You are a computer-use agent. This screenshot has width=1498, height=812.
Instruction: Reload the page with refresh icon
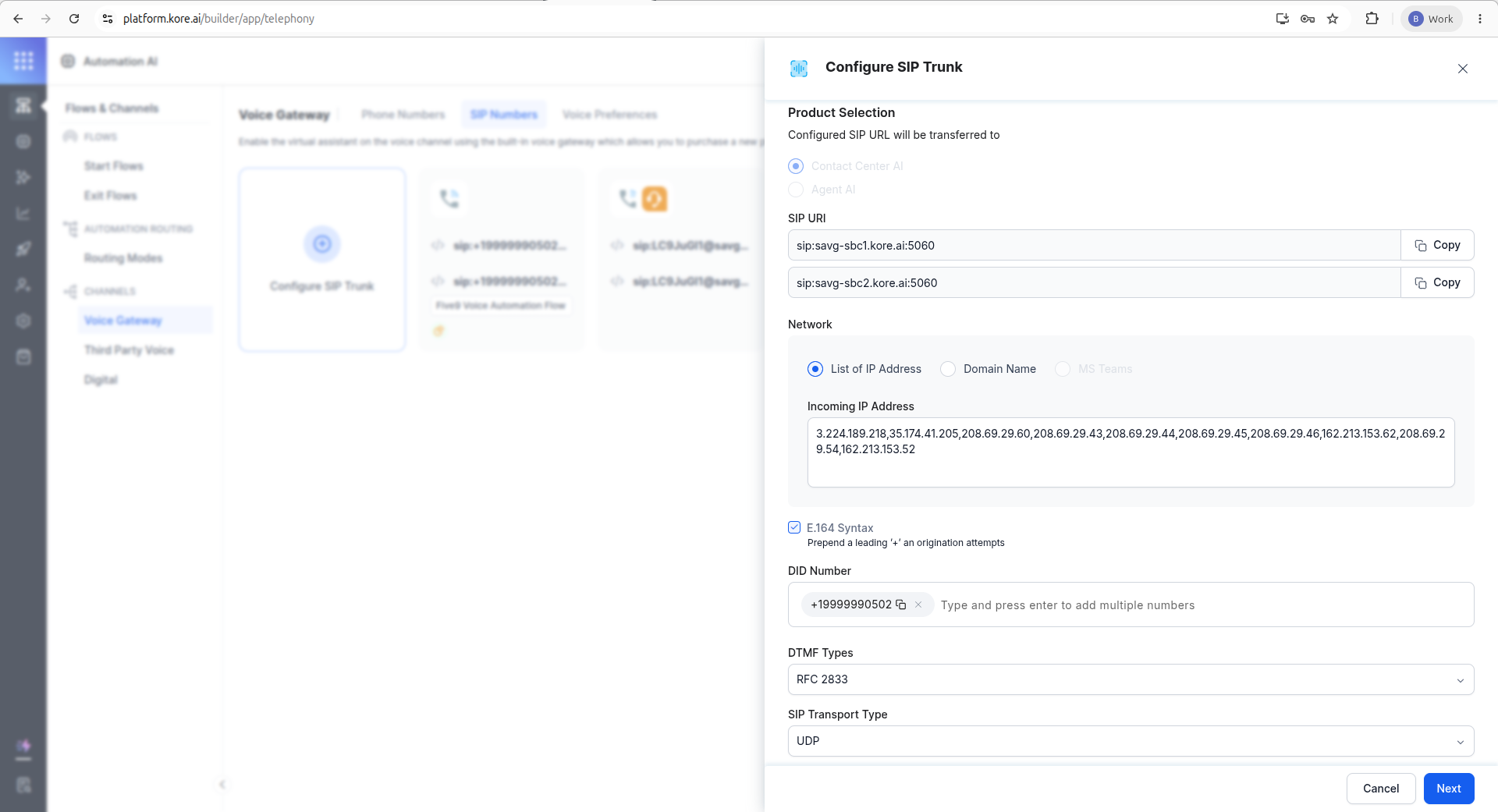pyautogui.click(x=74, y=19)
